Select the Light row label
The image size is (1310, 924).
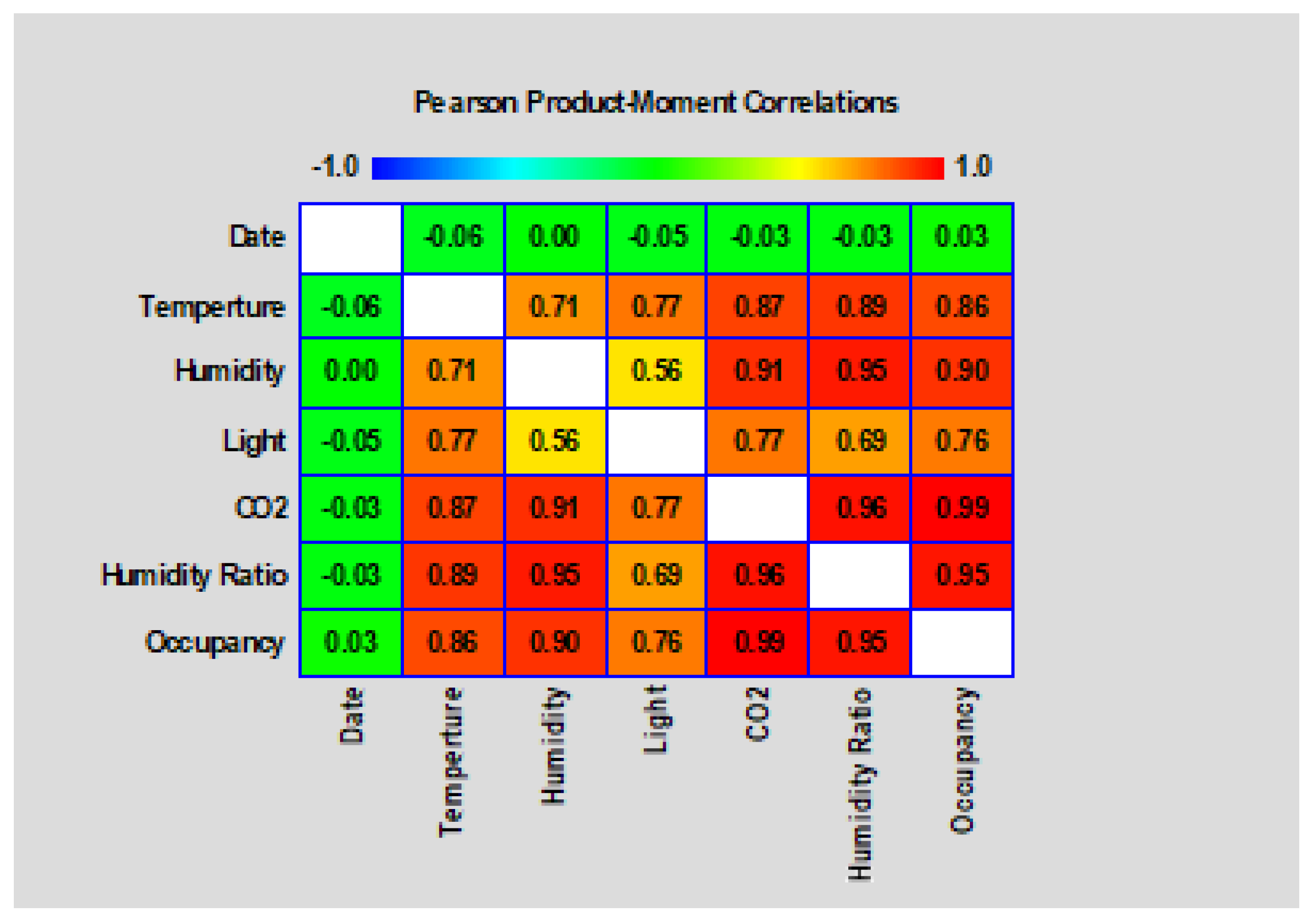coord(254,441)
